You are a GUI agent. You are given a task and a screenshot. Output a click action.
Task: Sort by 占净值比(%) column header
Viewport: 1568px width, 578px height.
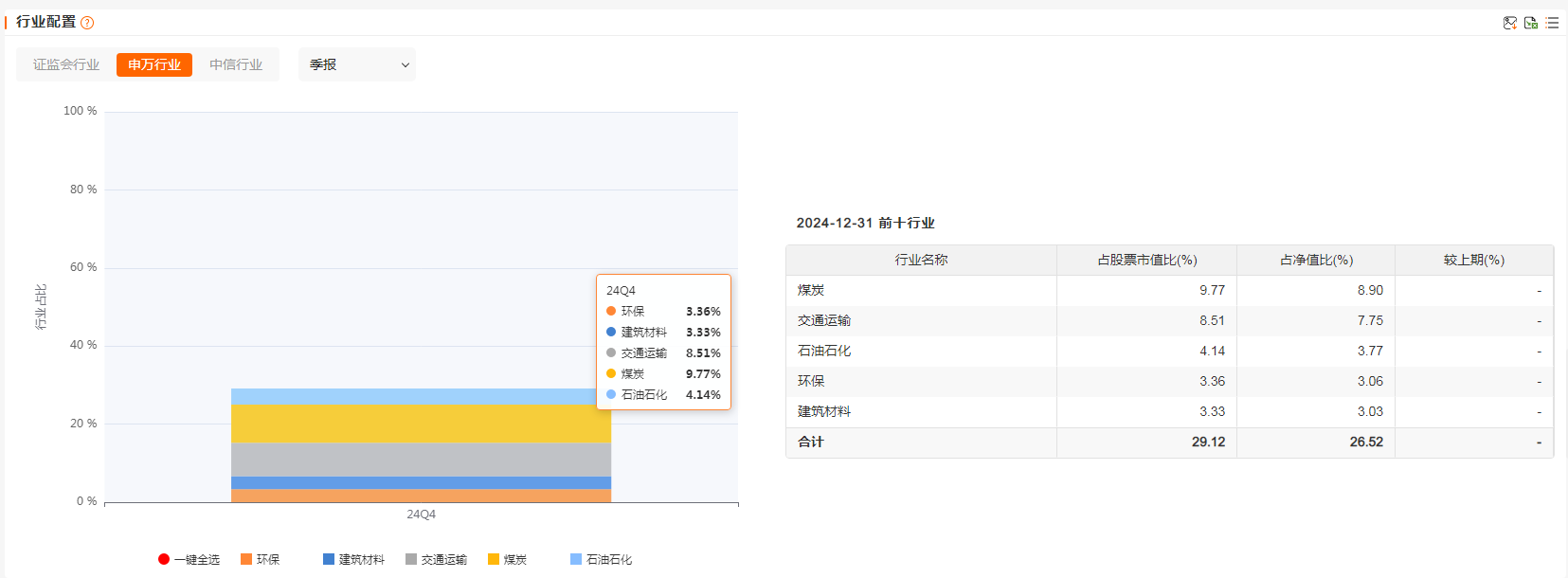1316,260
